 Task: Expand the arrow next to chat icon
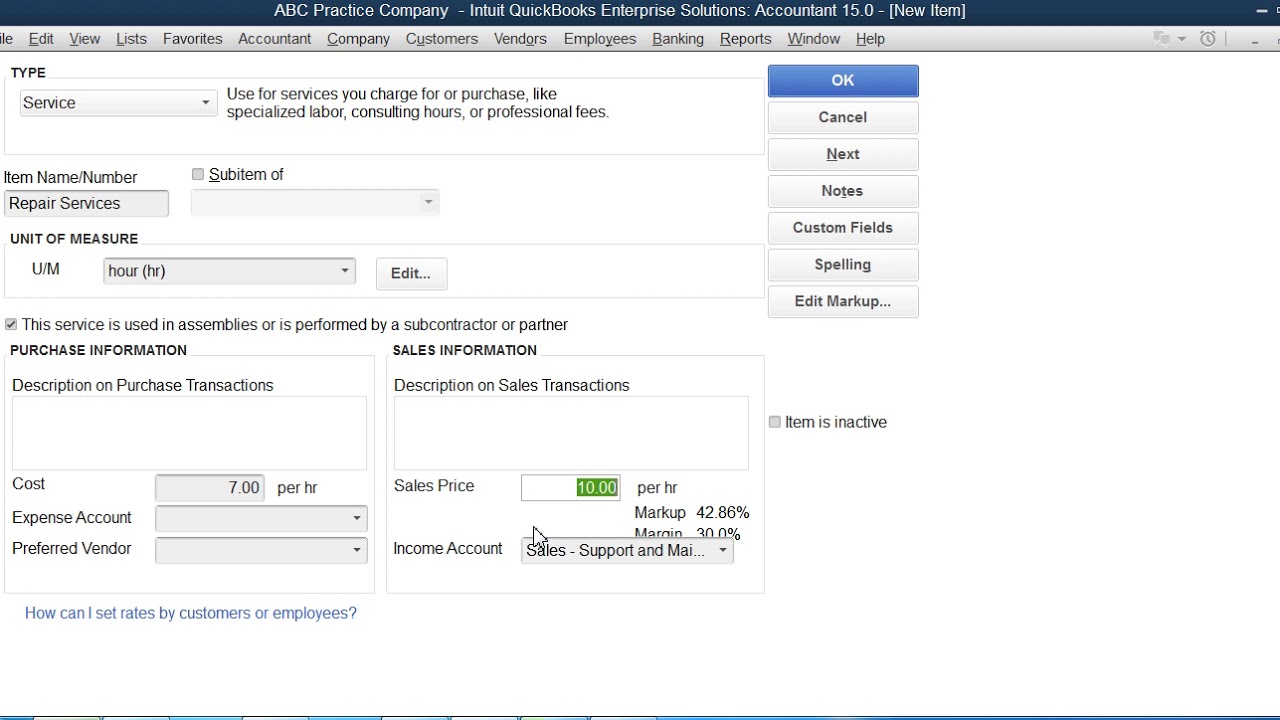[1181, 39]
